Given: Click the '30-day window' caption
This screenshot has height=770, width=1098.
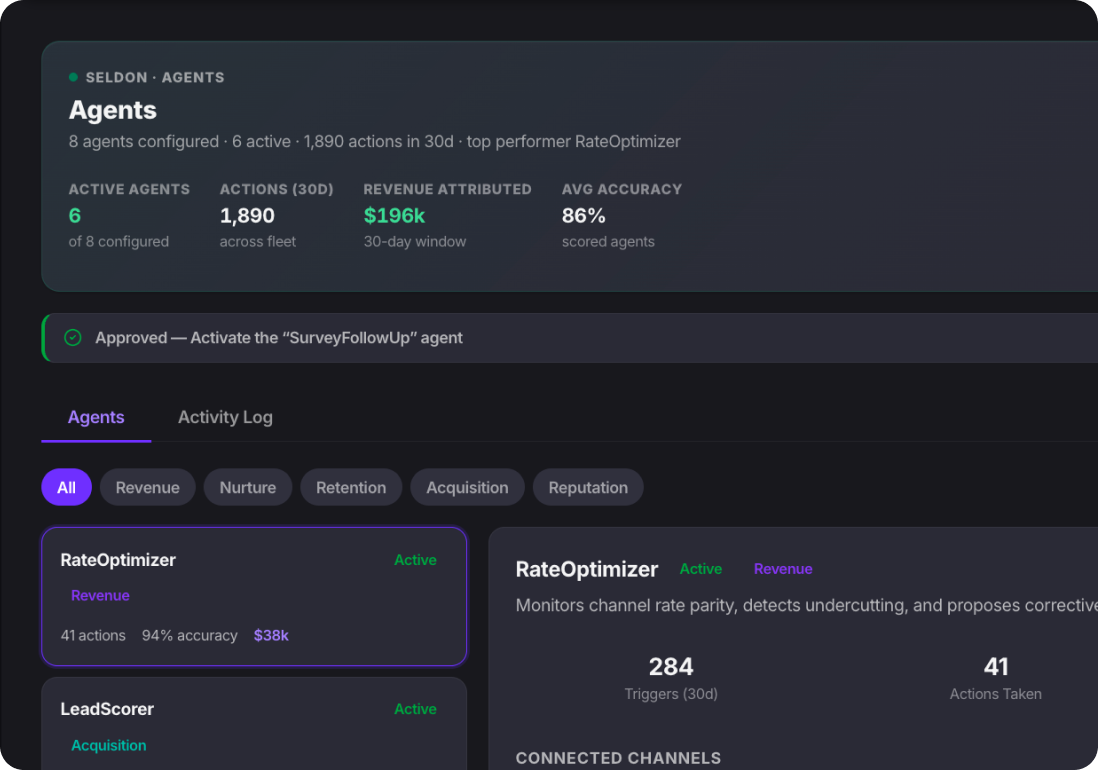Looking at the screenshot, I should [415, 242].
